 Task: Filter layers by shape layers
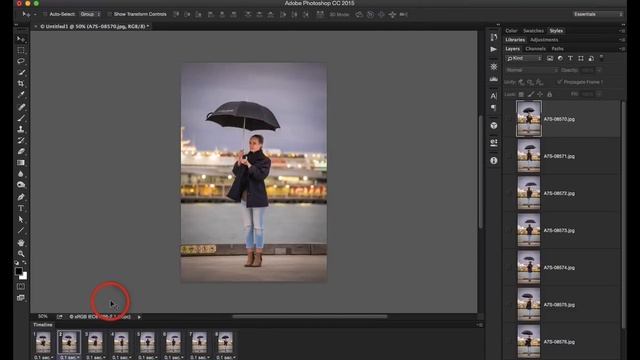[x=580, y=58]
